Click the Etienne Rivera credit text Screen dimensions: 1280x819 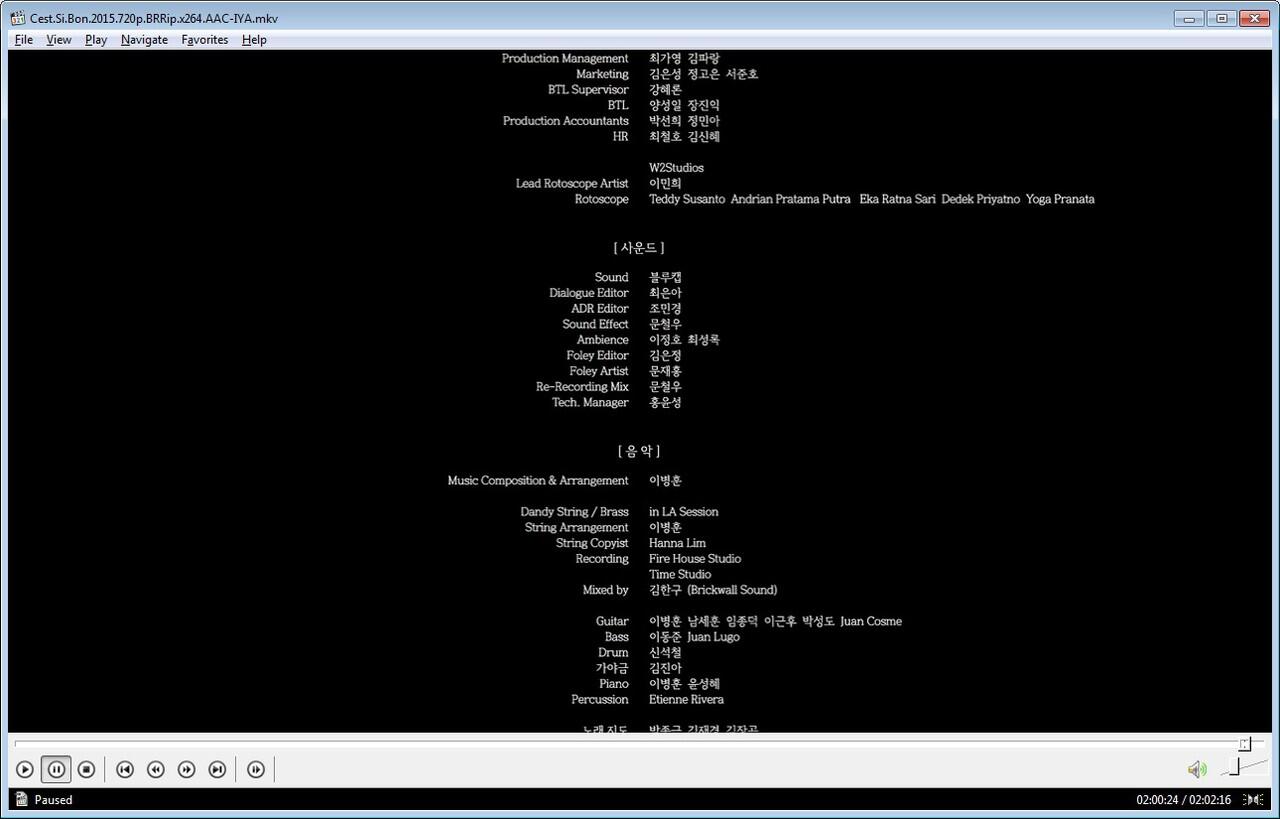[x=686, y=700]
